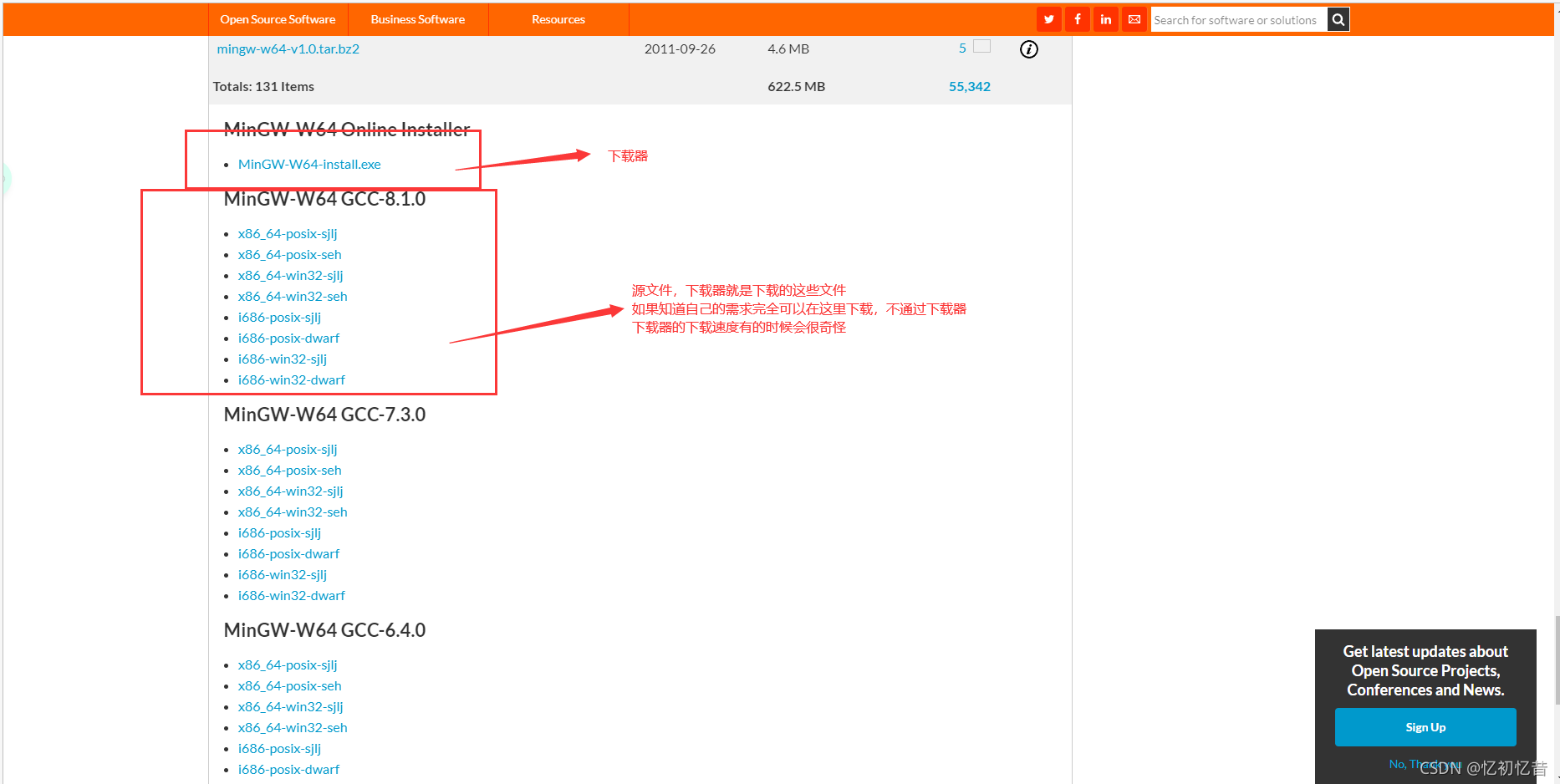Open GCC-7.3.0 i686-posix-dwarf link

[288, 553]
